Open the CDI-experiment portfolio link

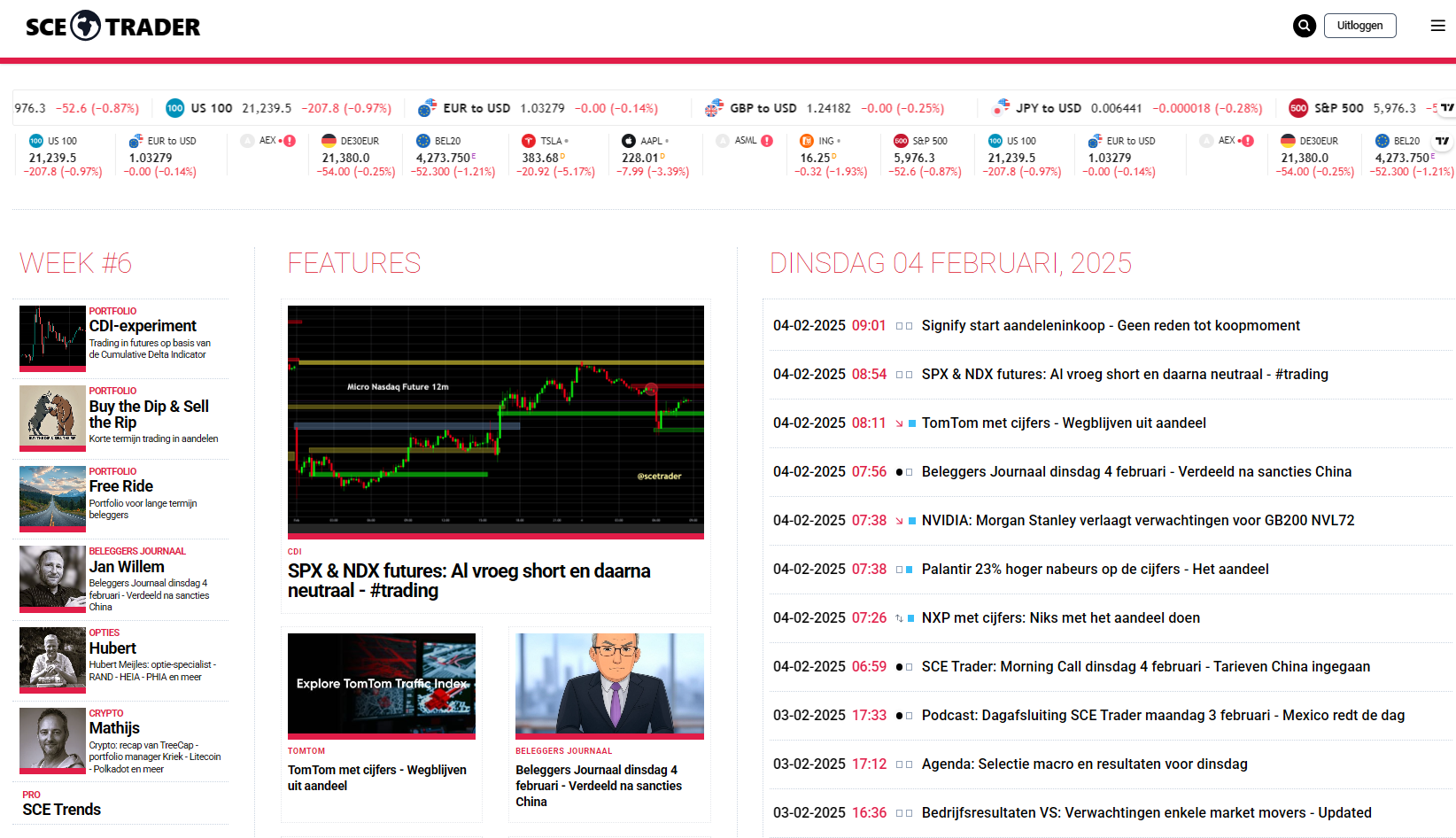143,326
